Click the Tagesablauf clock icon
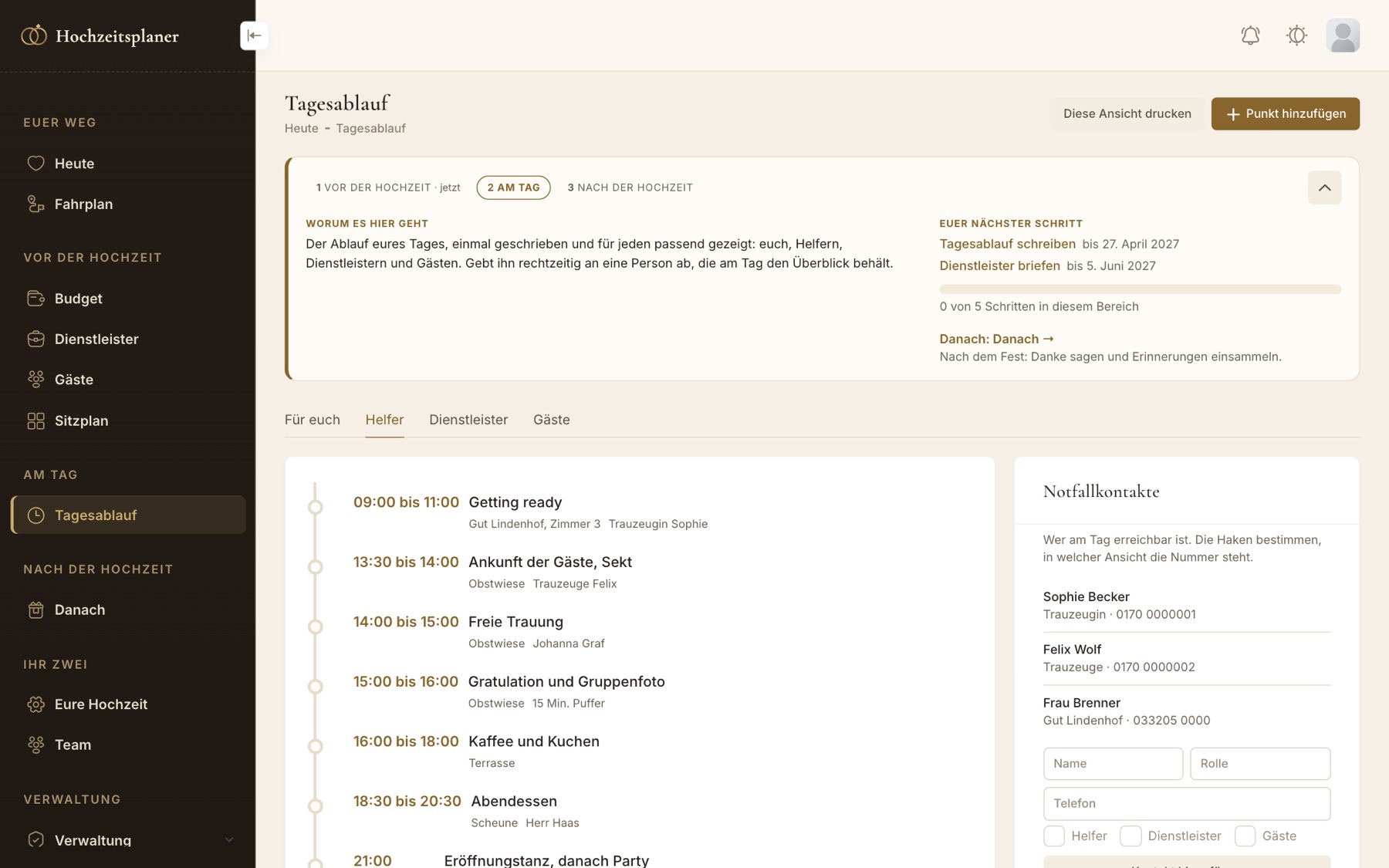1389x868 pixels. click(35, 515)
